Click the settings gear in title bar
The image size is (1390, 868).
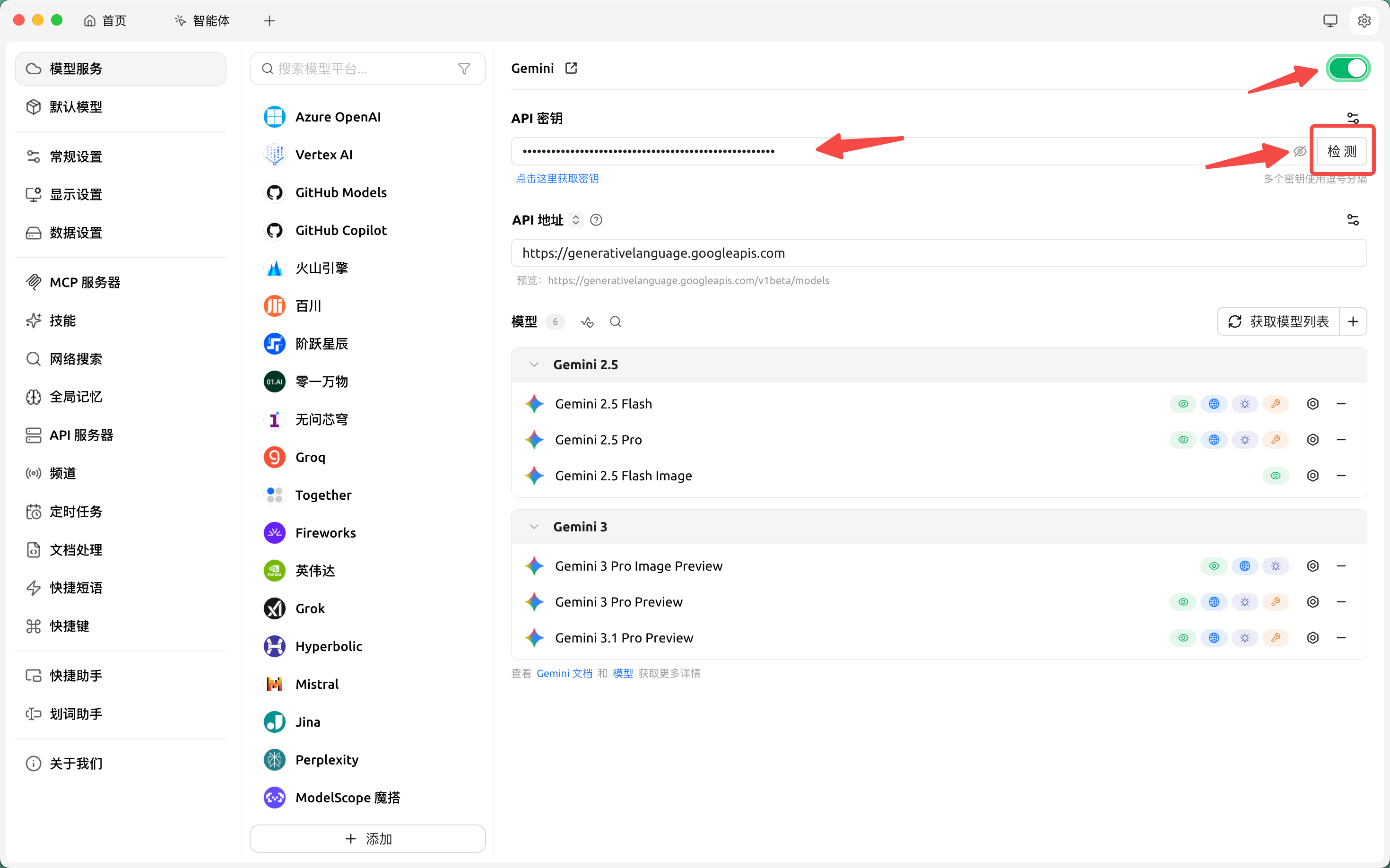[1364, 21]
